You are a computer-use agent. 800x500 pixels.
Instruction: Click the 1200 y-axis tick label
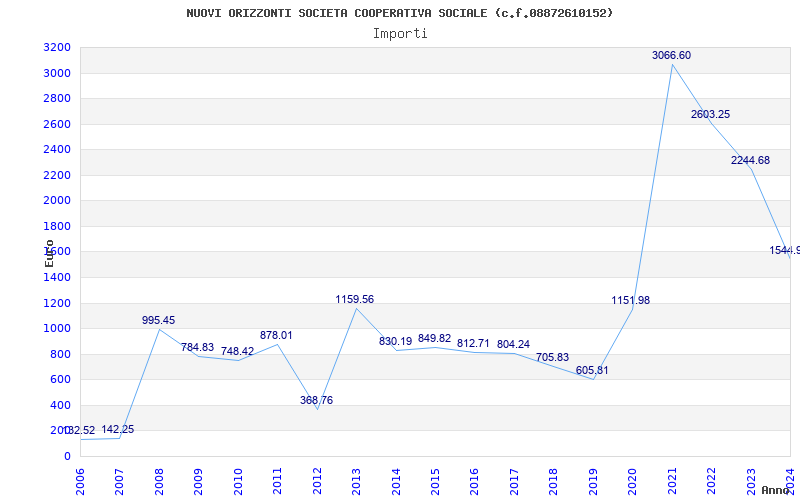(x=57, y=304)
